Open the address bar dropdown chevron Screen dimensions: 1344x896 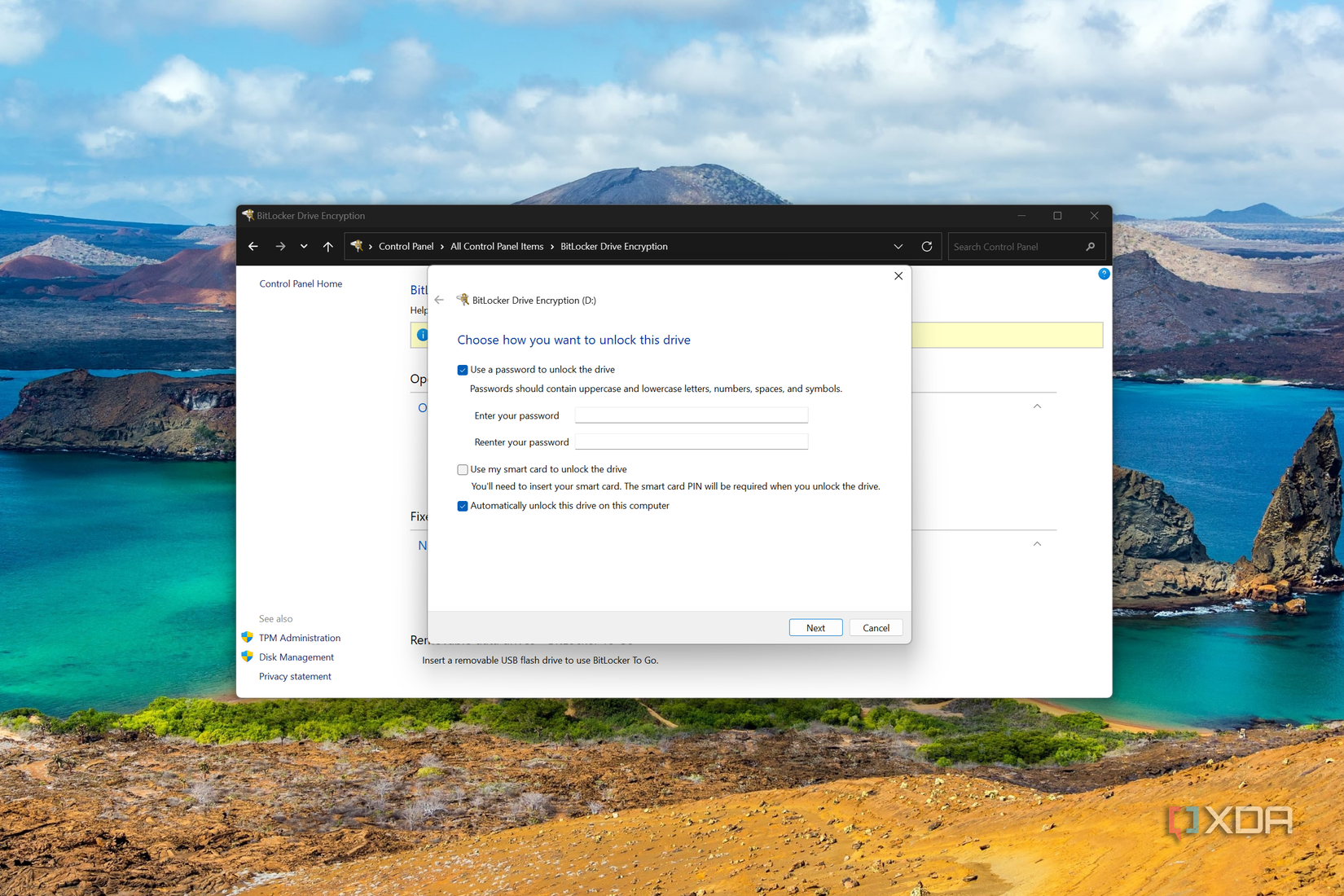pos(898,246)
